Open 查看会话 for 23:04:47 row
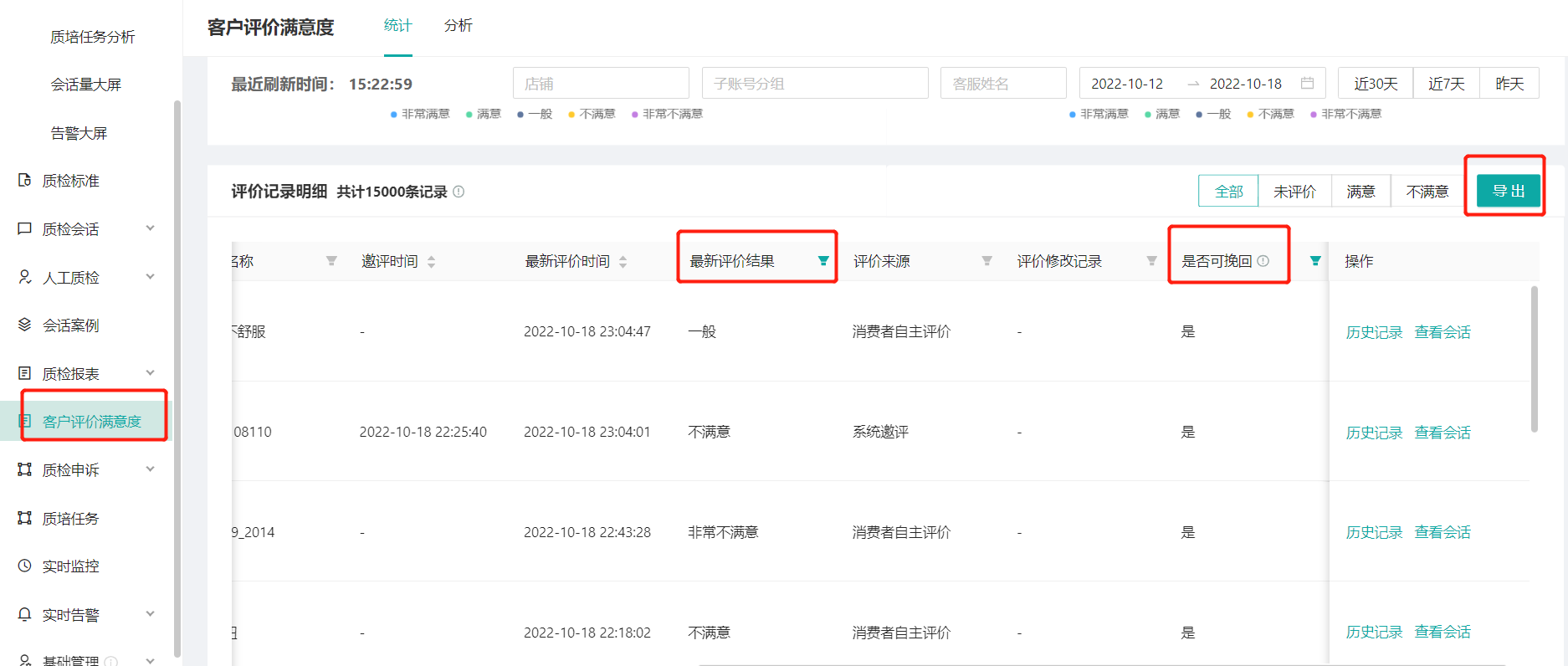1568x666 pixels. pyautogui.click(x=1442, y=332)
